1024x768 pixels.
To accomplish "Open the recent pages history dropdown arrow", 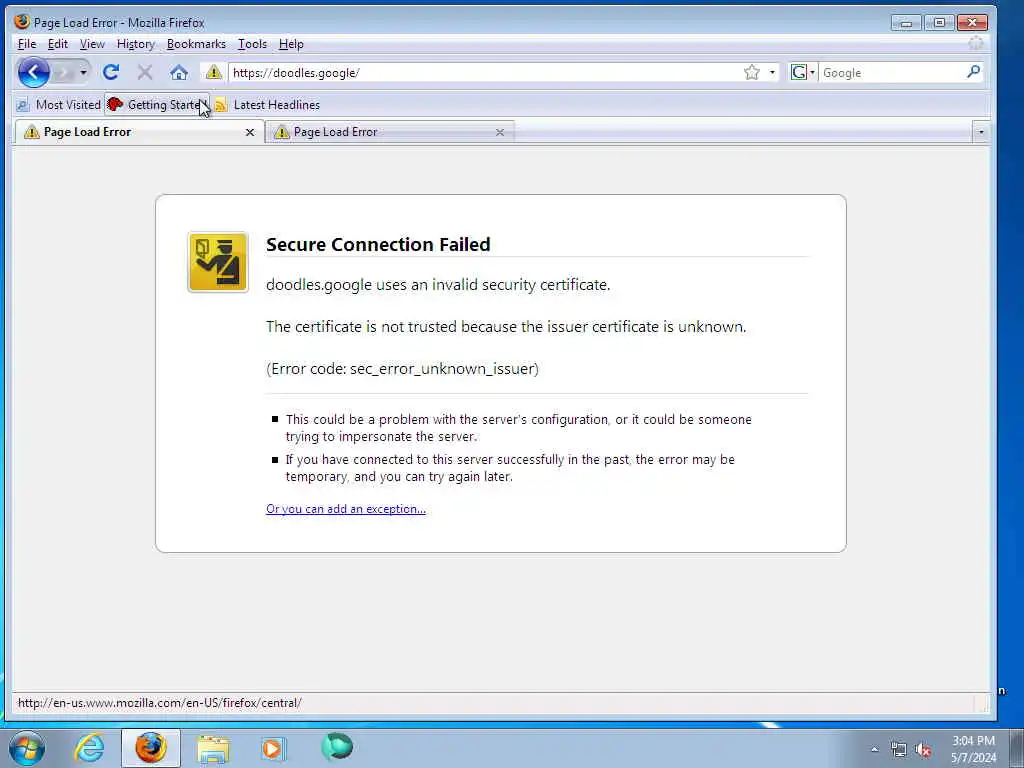I will [x=83, y=72].
